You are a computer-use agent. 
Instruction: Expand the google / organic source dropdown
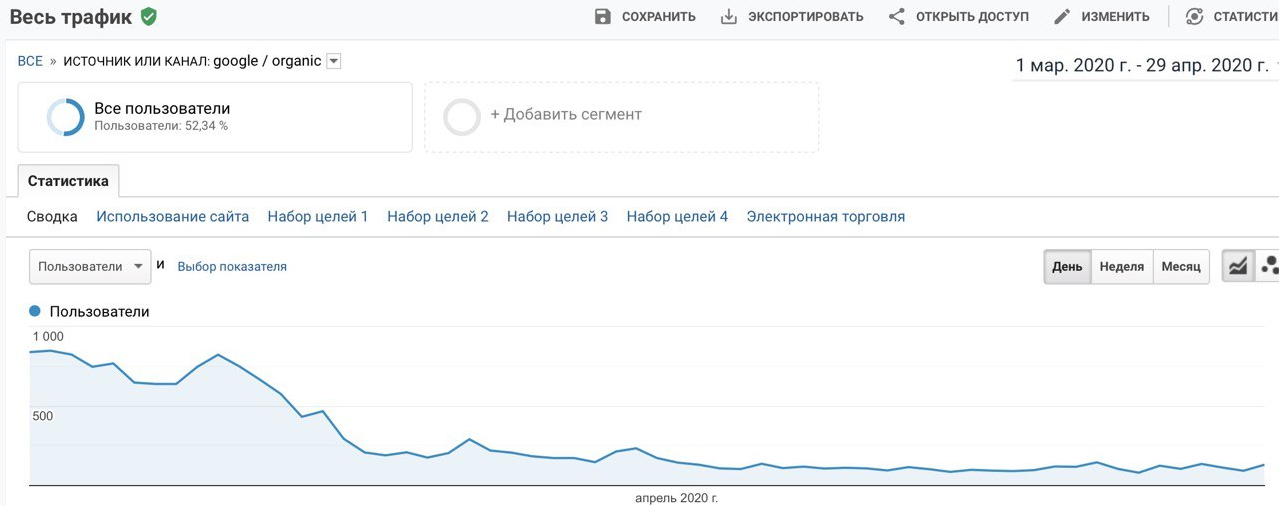[334, 62]
